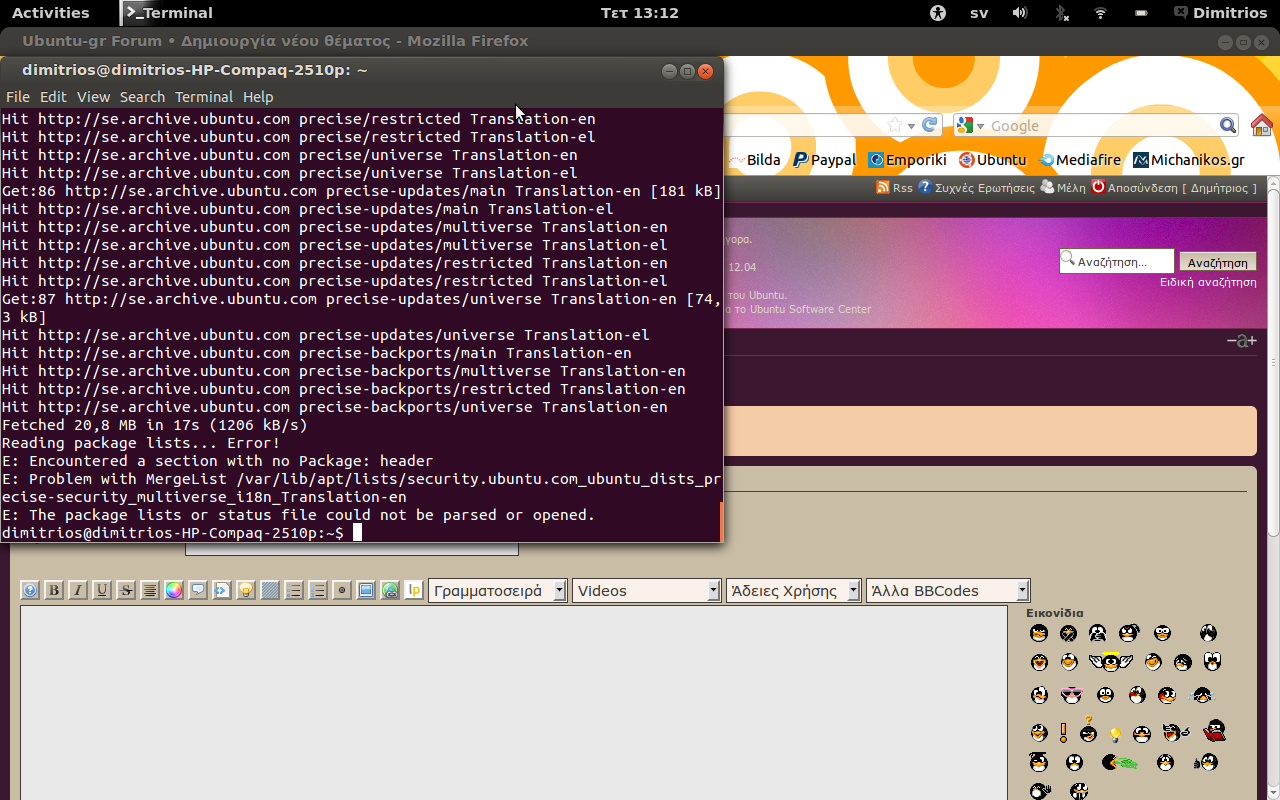
Task: Expand the Videos dropdown
Action: pos(646,591)
